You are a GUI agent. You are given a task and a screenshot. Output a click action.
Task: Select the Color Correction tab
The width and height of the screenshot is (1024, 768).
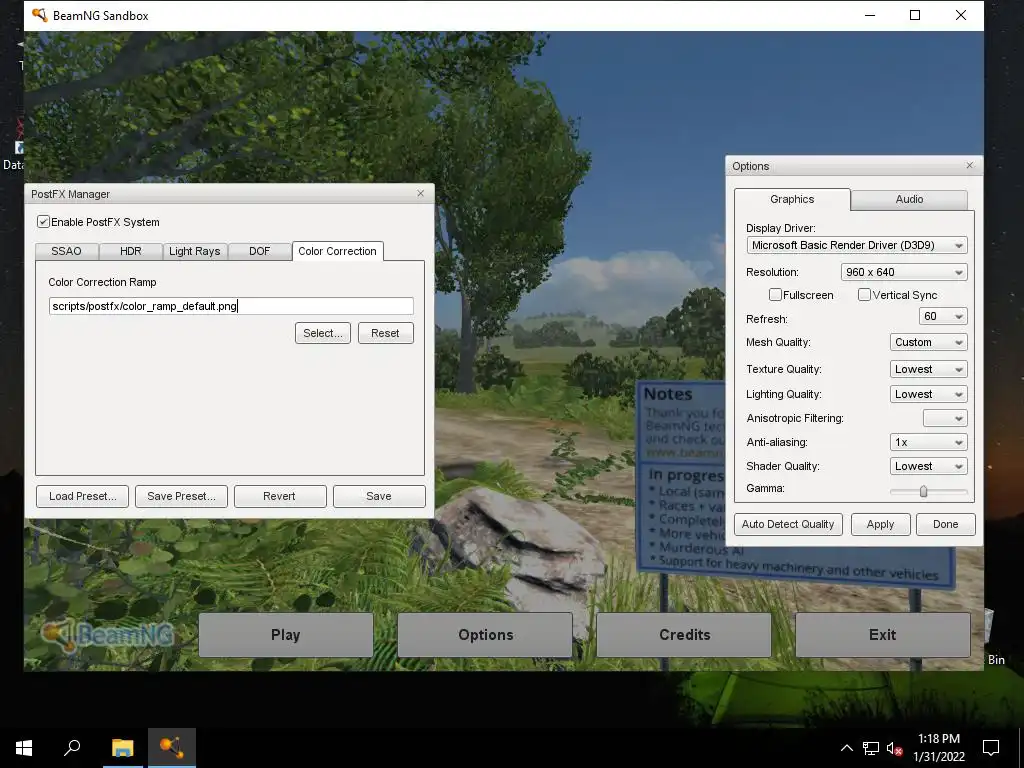pyautogui.click(x=338, y=251)
